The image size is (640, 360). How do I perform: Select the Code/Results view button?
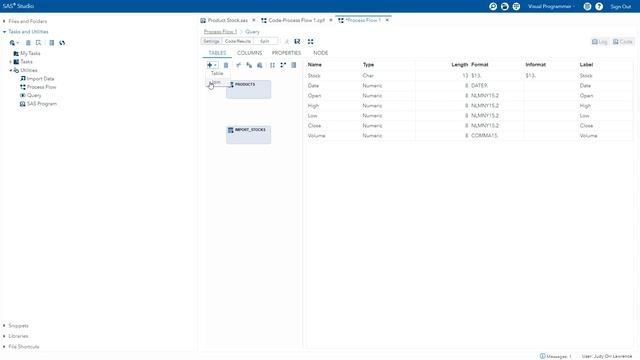(238, 41)
